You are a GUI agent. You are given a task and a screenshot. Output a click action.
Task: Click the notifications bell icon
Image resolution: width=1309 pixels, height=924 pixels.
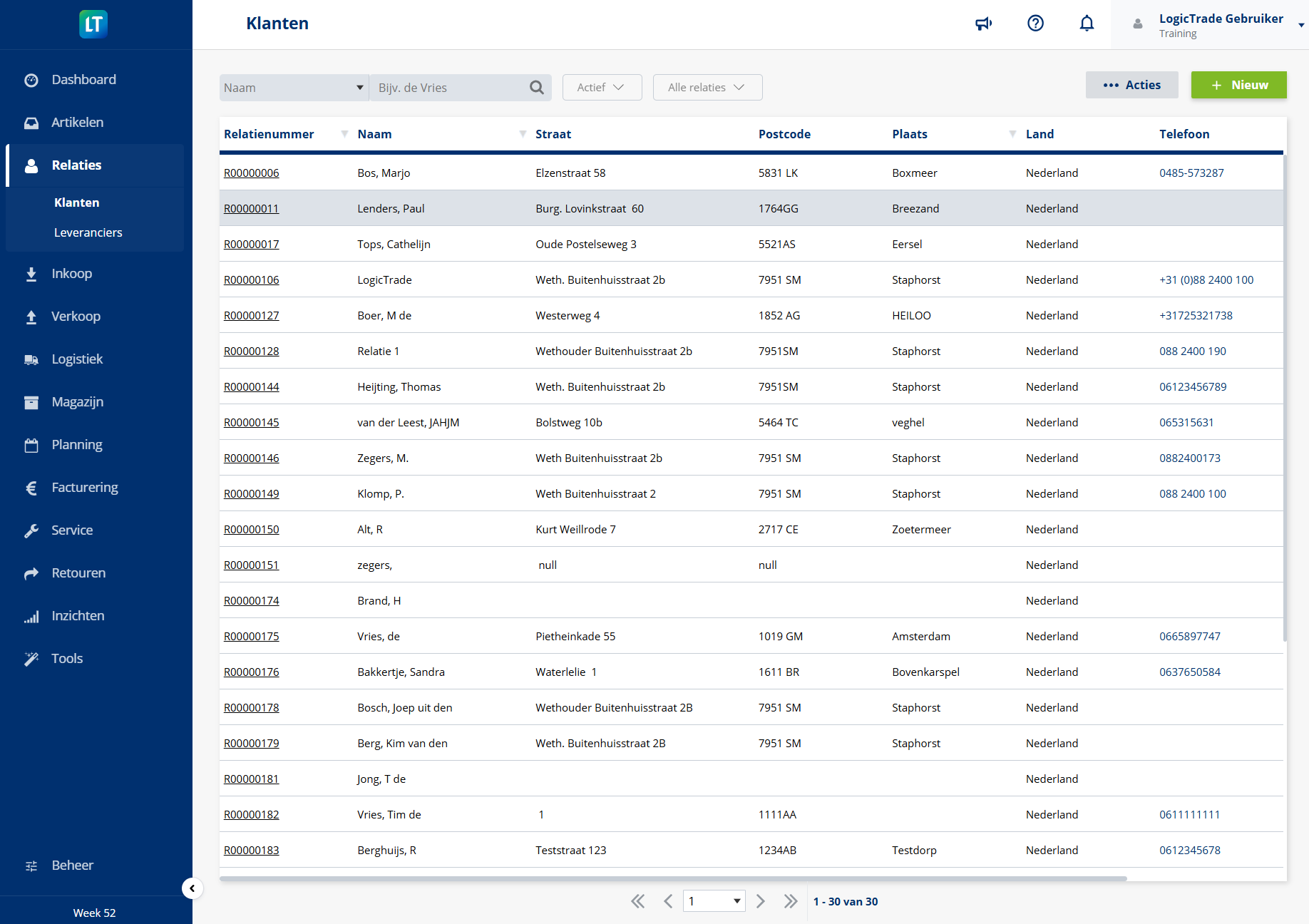(1087, 23)
